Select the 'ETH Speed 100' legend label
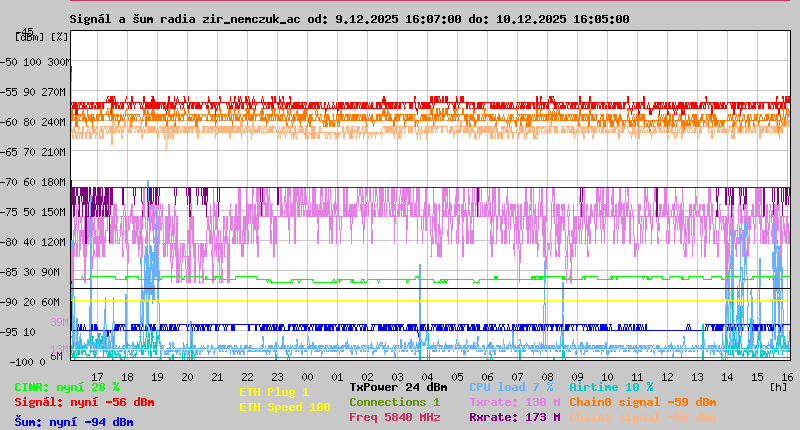The width and height of the screenshot is (800, 430). [x=285, y=407]
